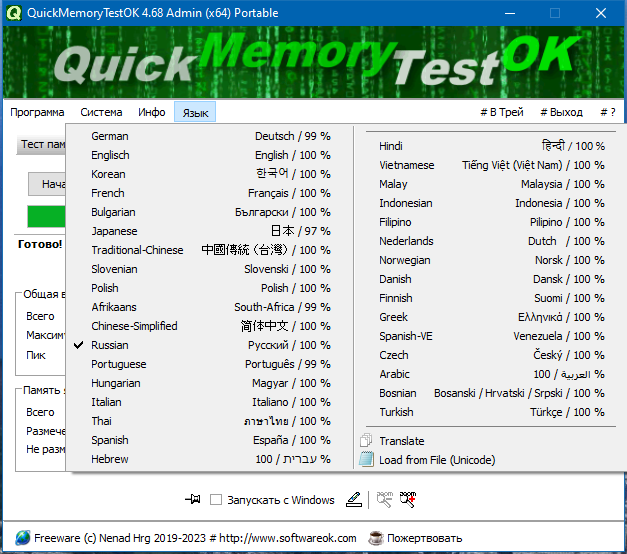Select Vietnamese language
Viewport: 627px width, 554px height.
[x=491, y=165]
